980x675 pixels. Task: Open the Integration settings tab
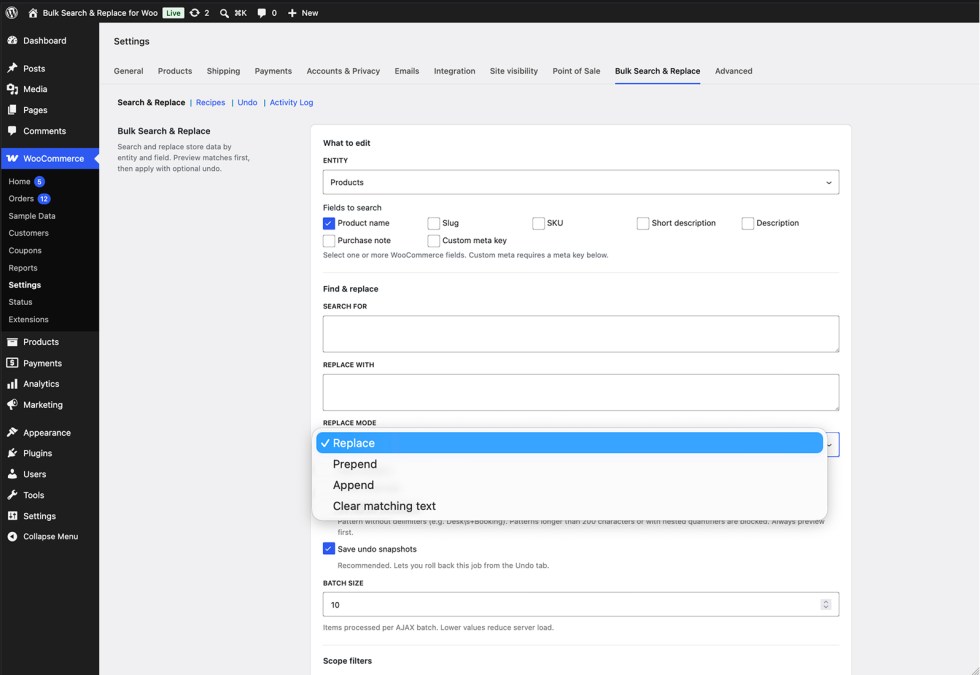point(454,71)
